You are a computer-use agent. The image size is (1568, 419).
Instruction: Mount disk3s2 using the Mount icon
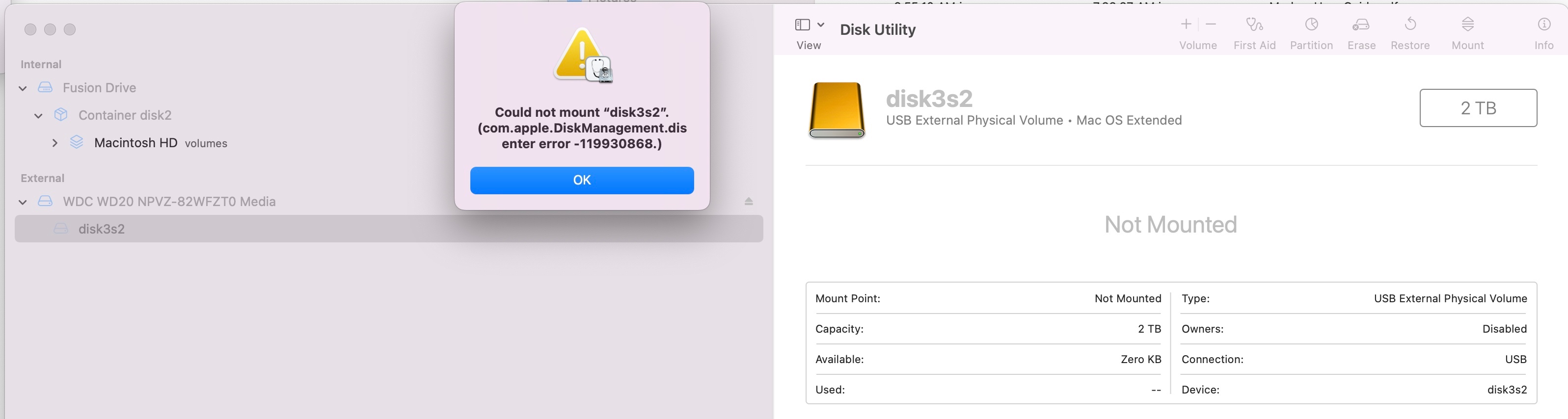pyautogui.click(x=1467, y=25)
